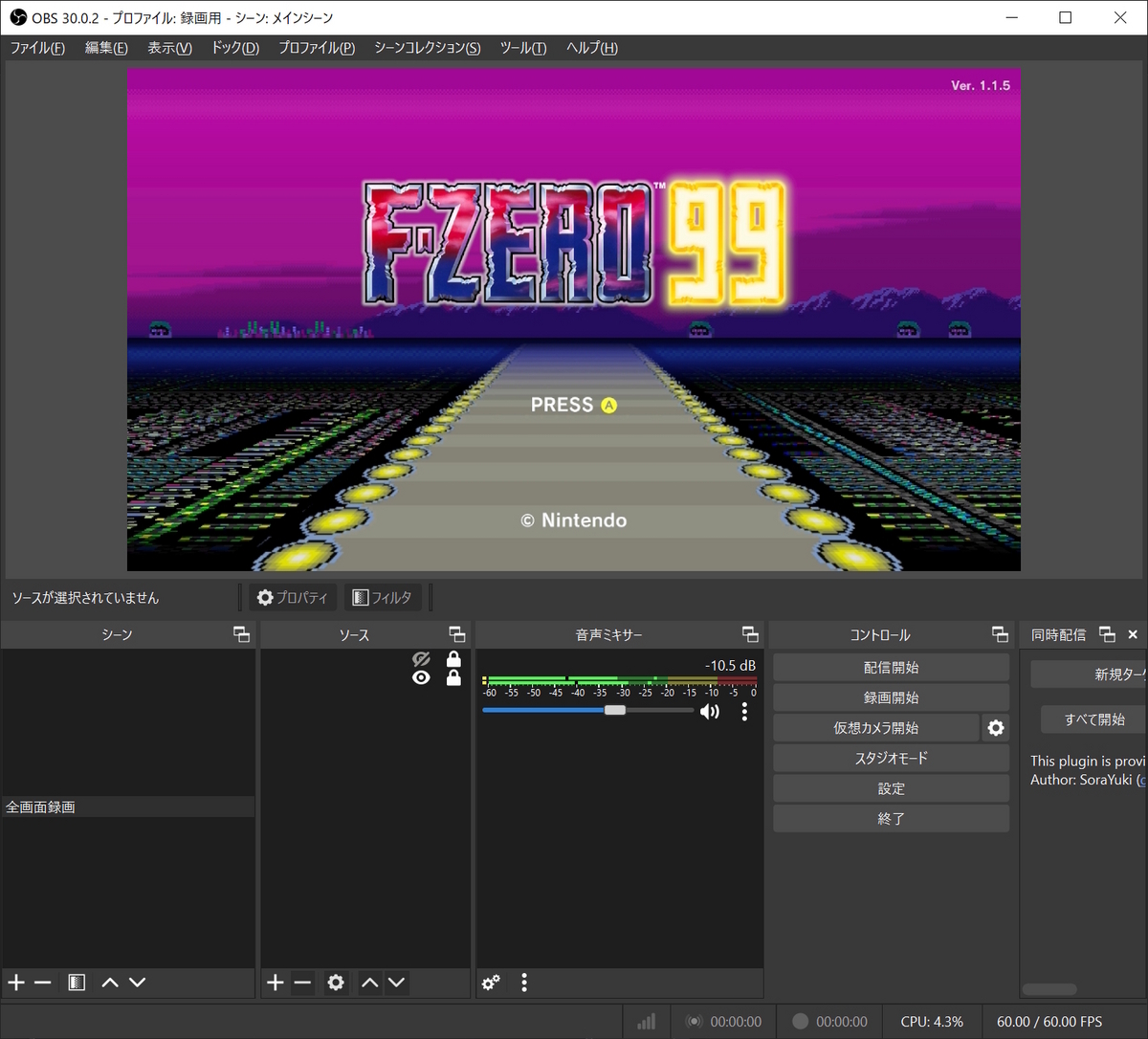Unlock the second source's lock icon
This screenshot has width=1148, height=1039.
tap(453, 677)
